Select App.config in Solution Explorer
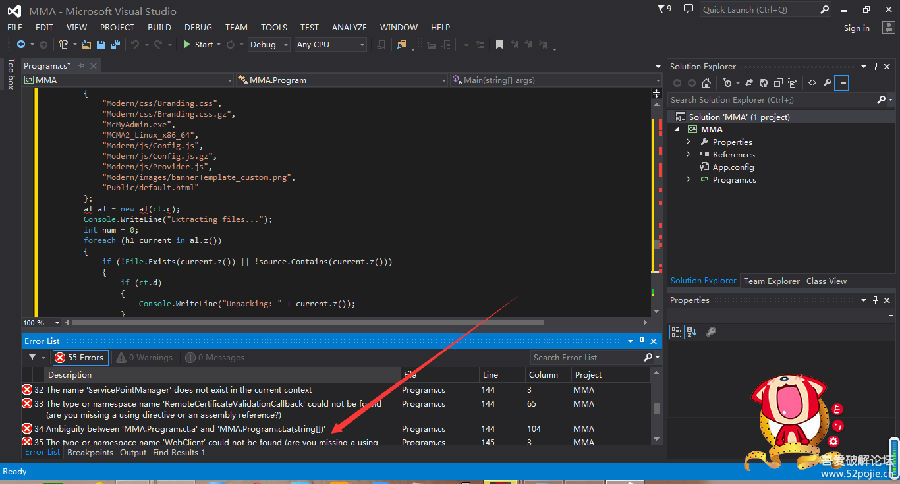The width and height of the screenshot is (900, 484). (734, 168)
